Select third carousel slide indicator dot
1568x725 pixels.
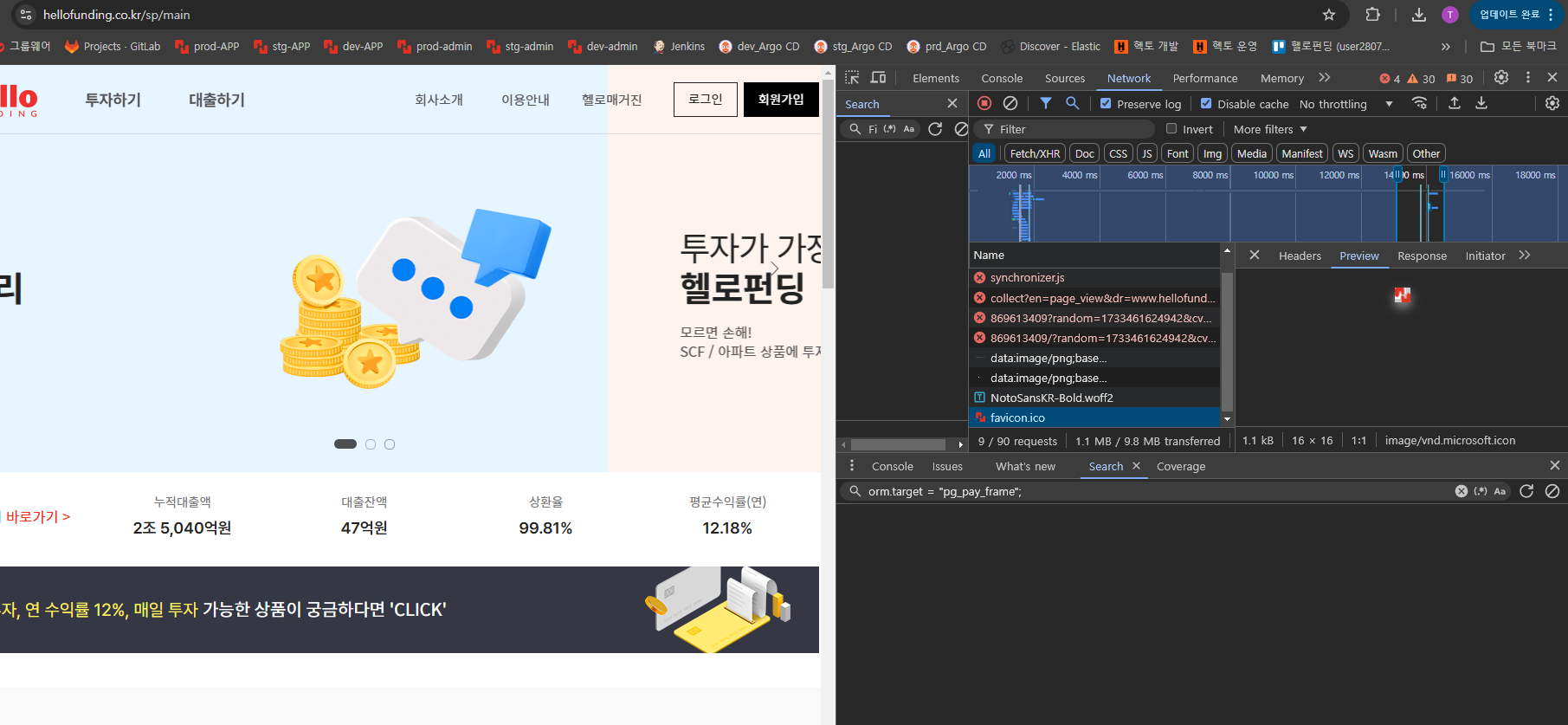click(390, 444)
